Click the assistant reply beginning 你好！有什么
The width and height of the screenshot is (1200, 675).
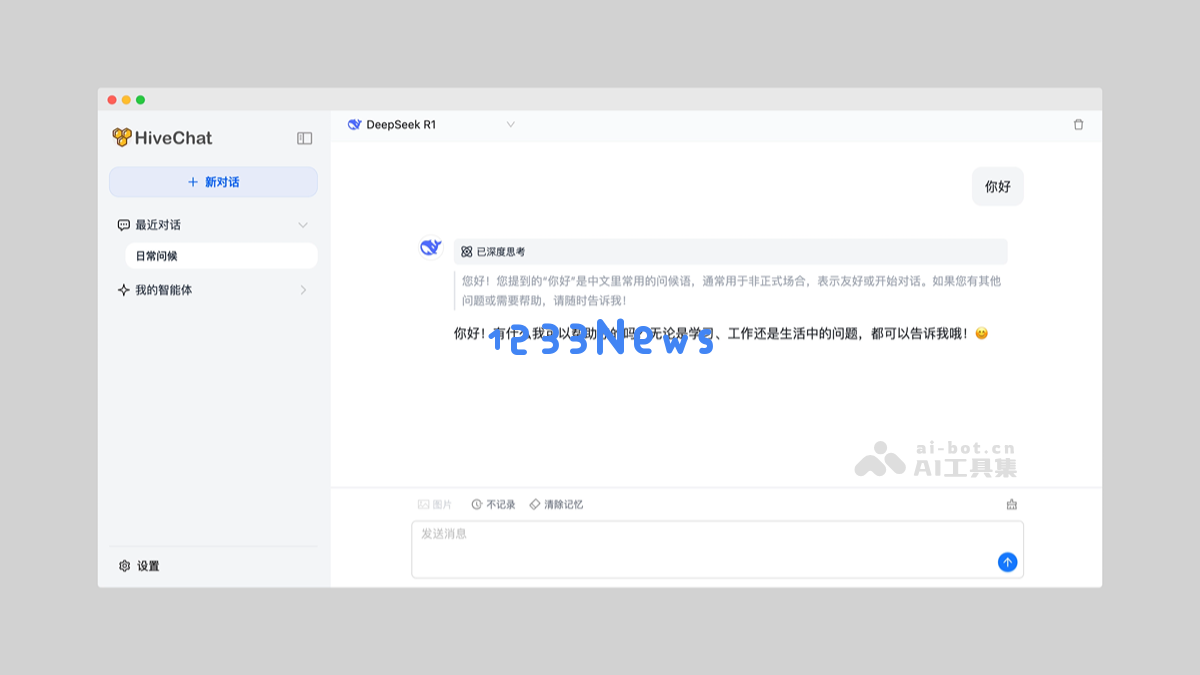[x=721, y=334]
